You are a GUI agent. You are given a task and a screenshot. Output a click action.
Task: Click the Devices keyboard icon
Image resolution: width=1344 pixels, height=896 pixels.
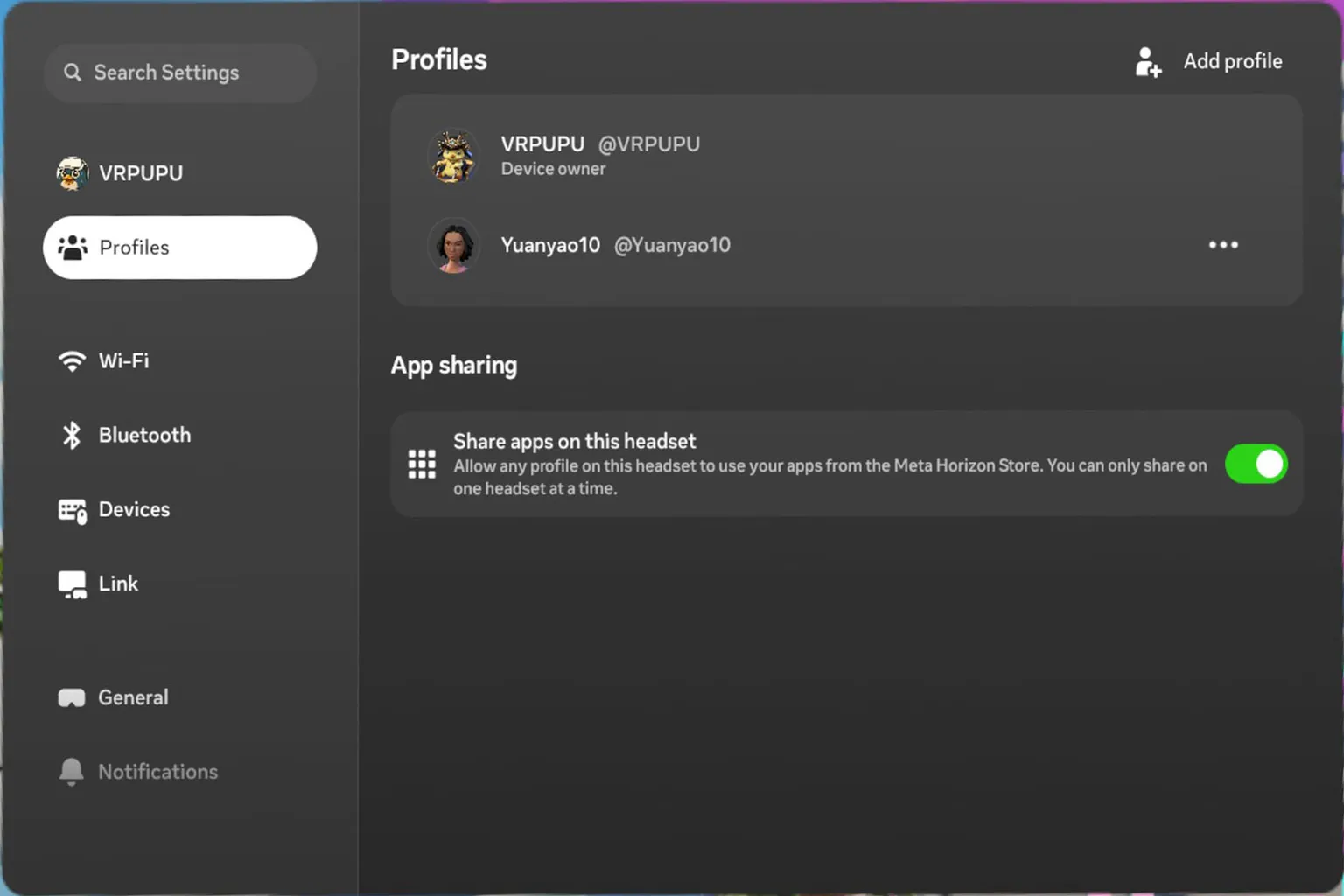[73, 510]
